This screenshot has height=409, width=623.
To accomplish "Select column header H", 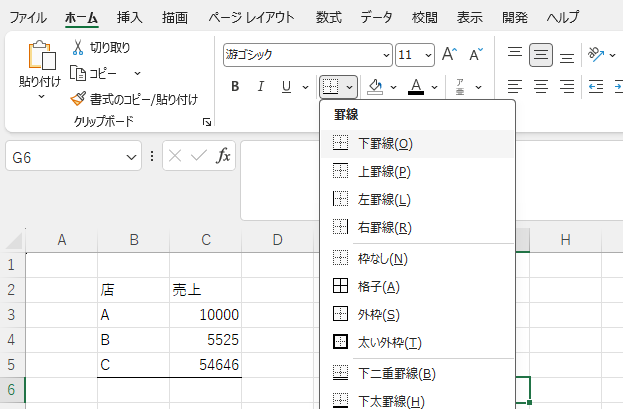I will [565, 240].
